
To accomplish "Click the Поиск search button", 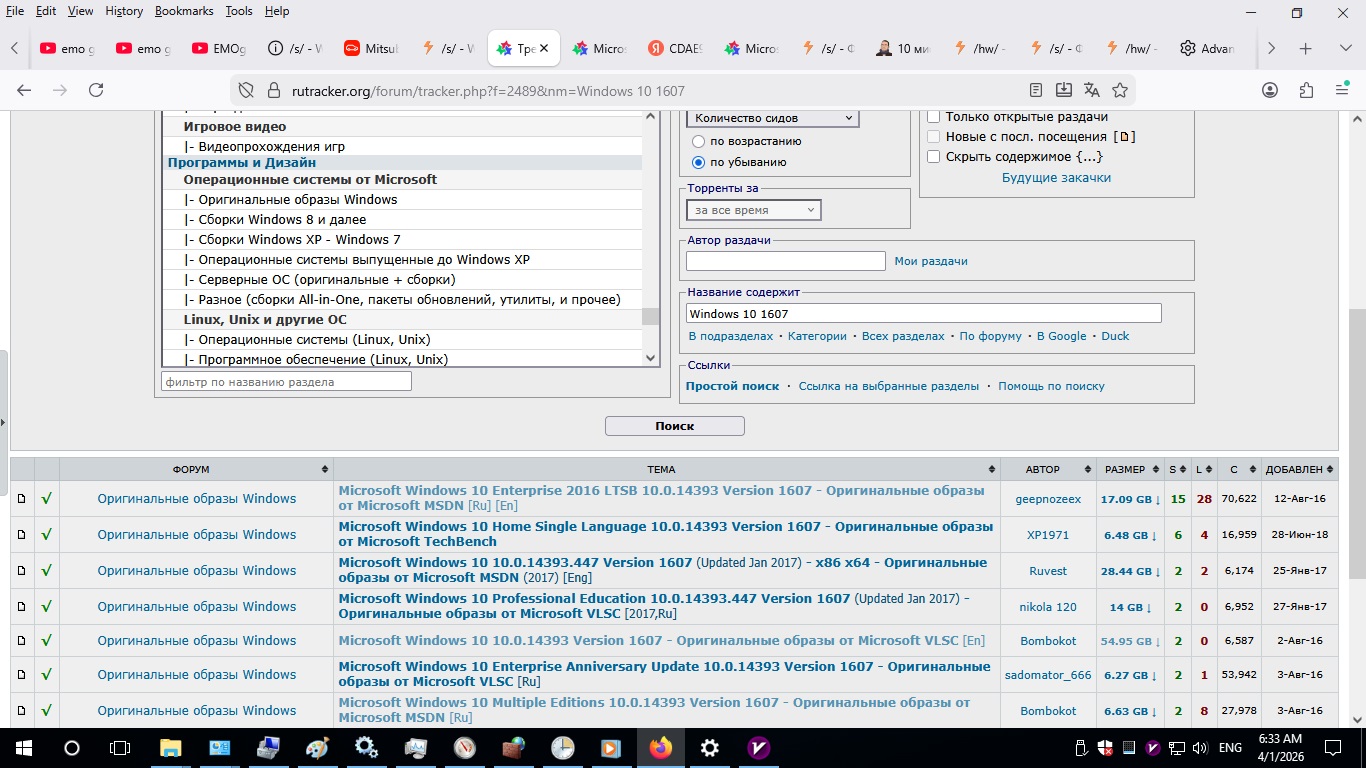I will [675, 426].
